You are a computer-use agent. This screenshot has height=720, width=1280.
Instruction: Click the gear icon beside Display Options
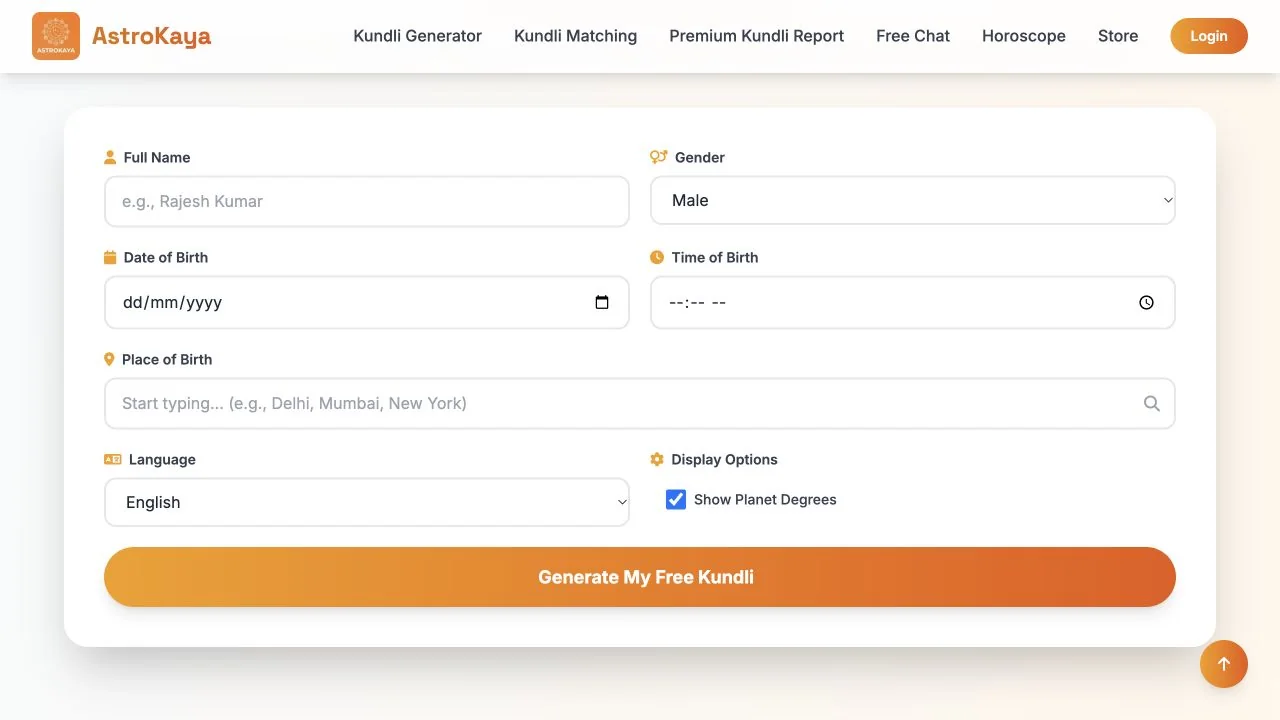657,459
